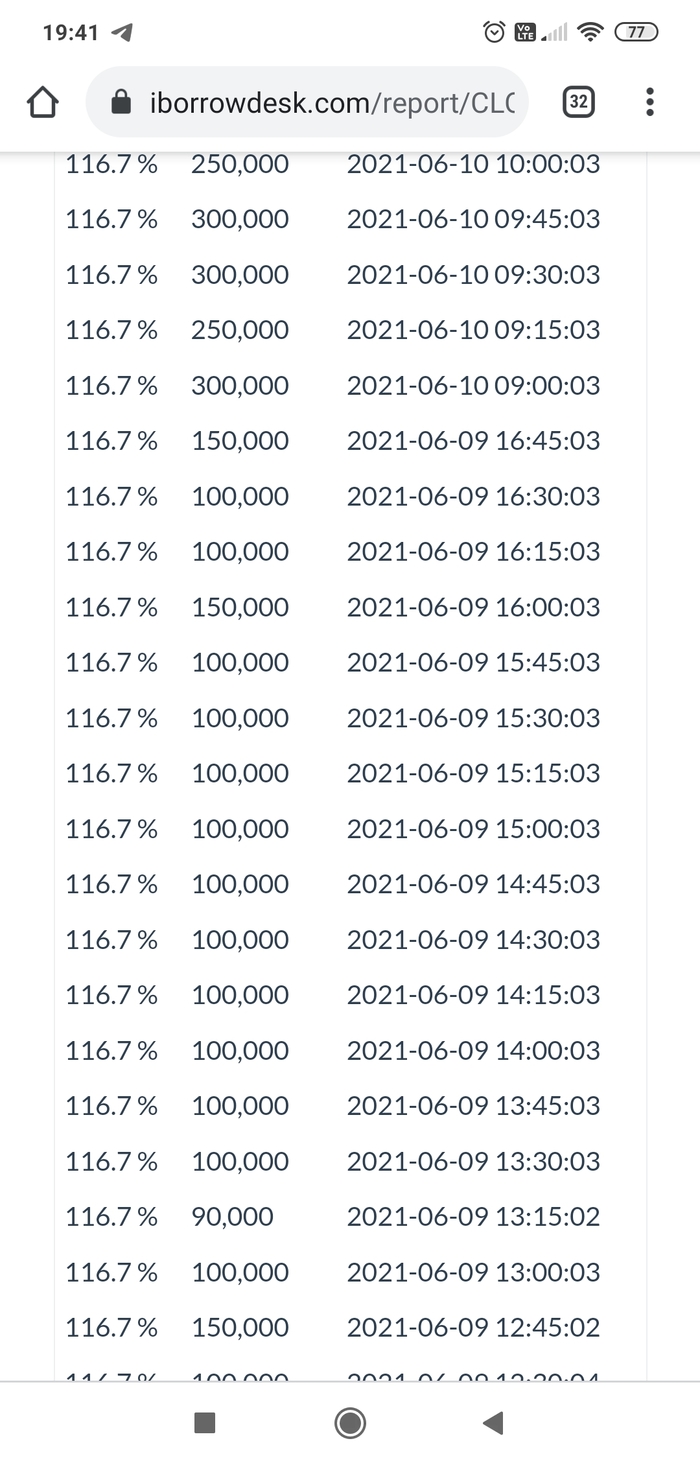Tap the battery level indicator
700x1465 pixels.
pos(636,32)
